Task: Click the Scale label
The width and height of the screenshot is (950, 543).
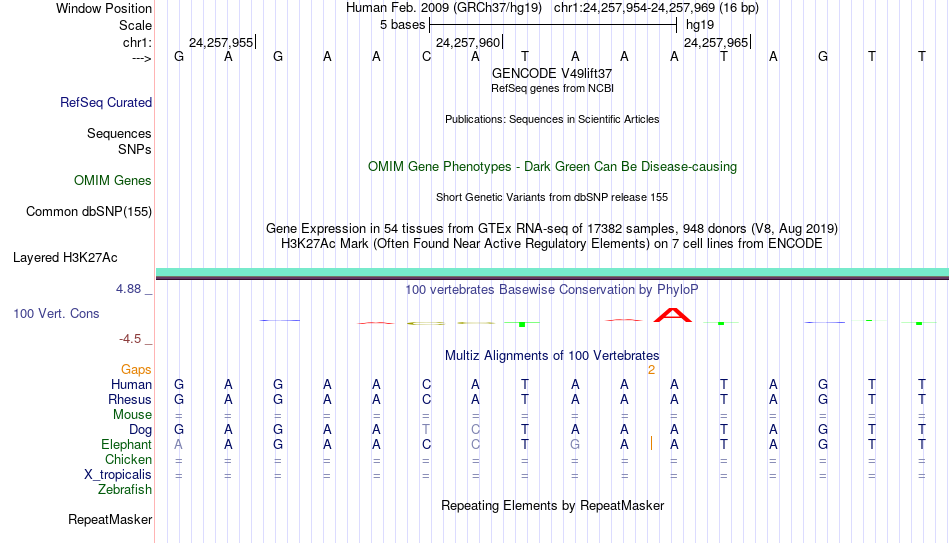Action: tap(136, 25)
